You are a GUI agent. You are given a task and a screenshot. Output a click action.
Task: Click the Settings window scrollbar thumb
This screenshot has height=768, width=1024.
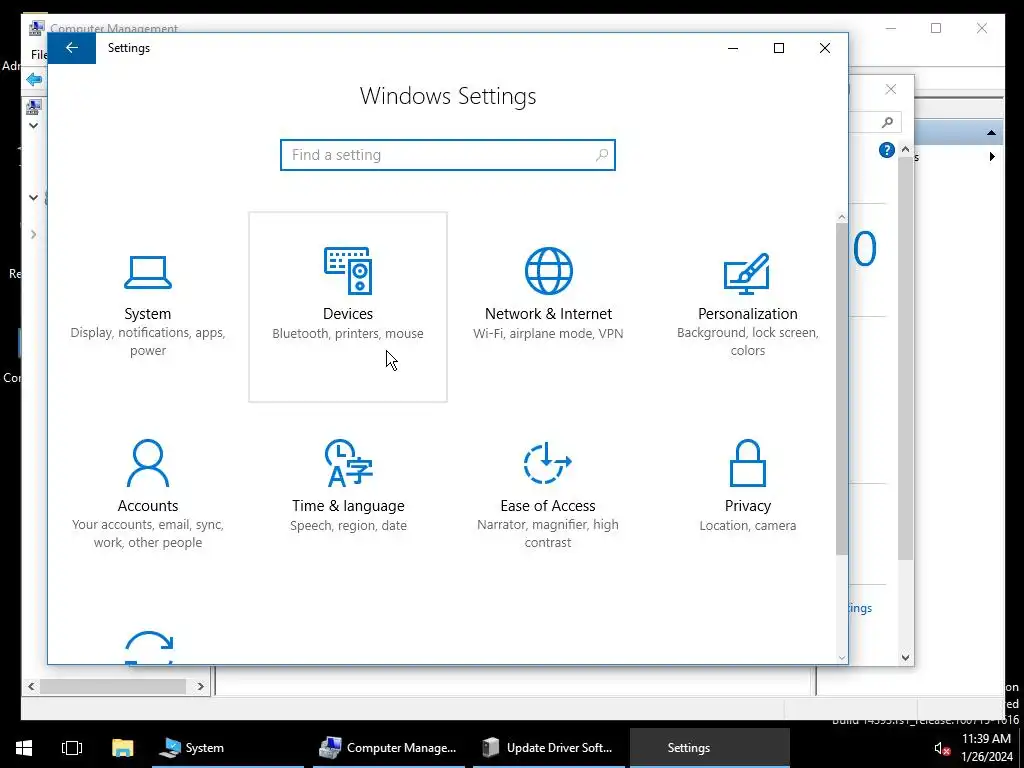(841, 389)
